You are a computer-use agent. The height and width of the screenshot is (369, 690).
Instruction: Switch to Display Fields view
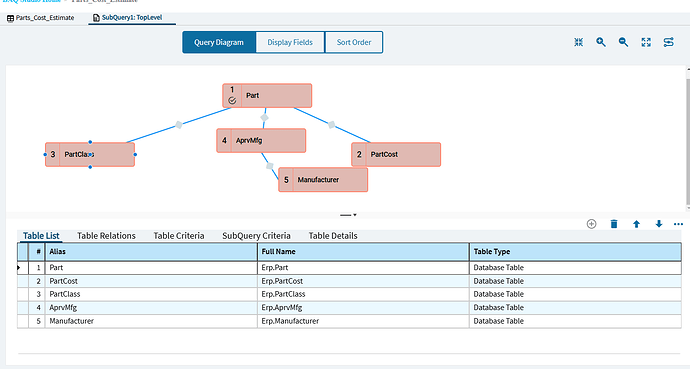290,42
